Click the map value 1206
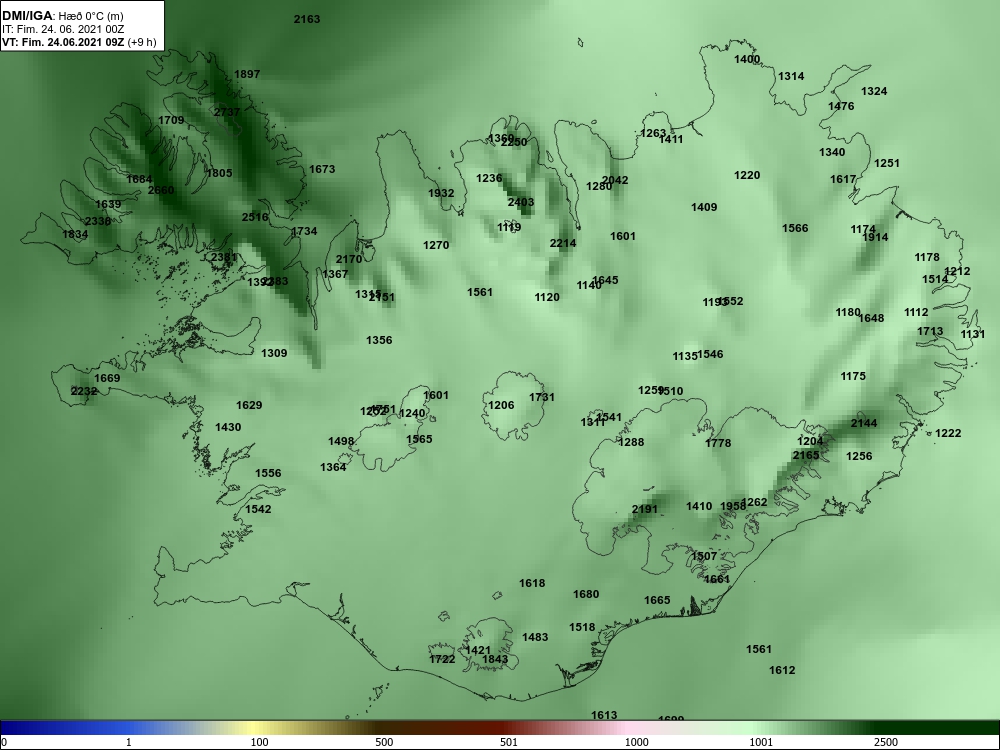This screenshot has width=1000, height=750. (x=501, y=405)
